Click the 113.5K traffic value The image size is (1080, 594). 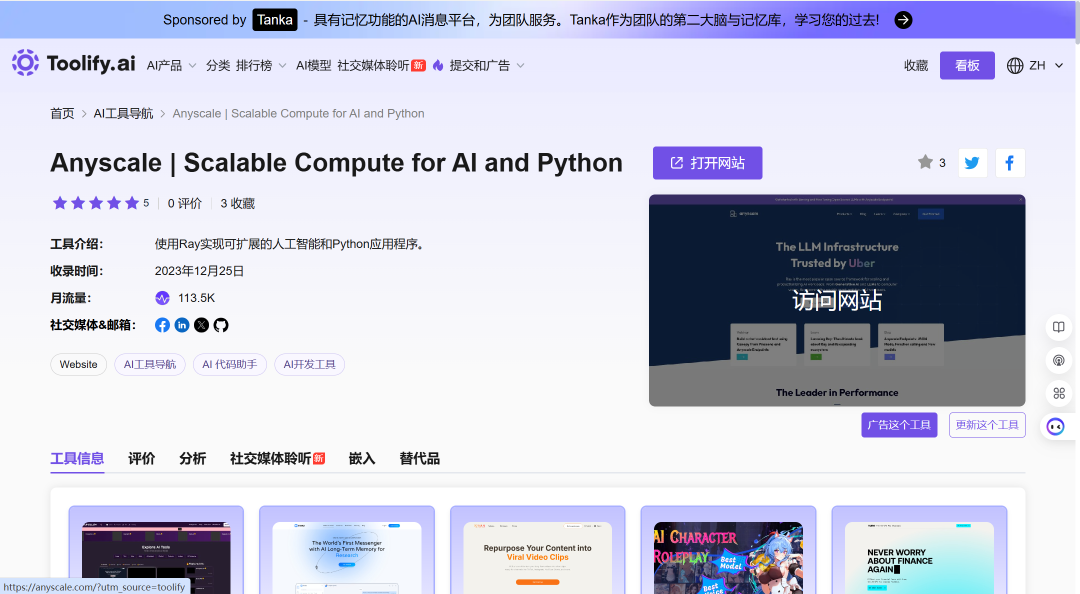point(196,298)
